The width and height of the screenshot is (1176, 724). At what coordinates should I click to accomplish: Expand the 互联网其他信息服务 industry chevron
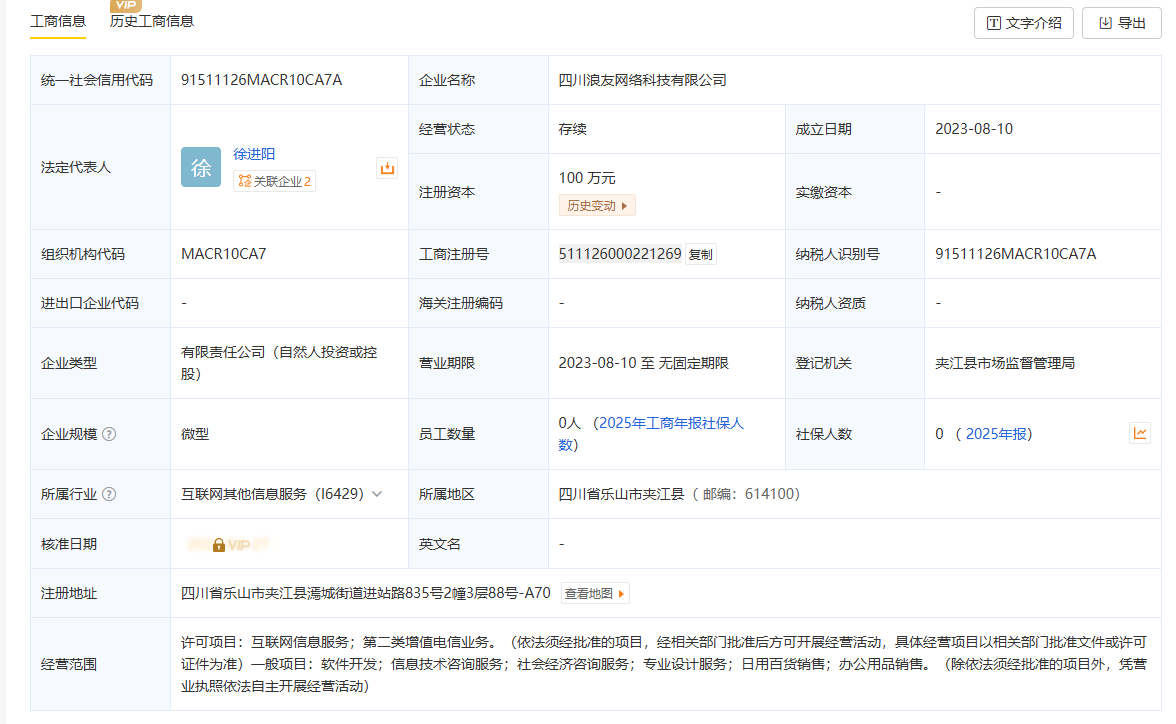pyautogui.click(x=377, y=494)
